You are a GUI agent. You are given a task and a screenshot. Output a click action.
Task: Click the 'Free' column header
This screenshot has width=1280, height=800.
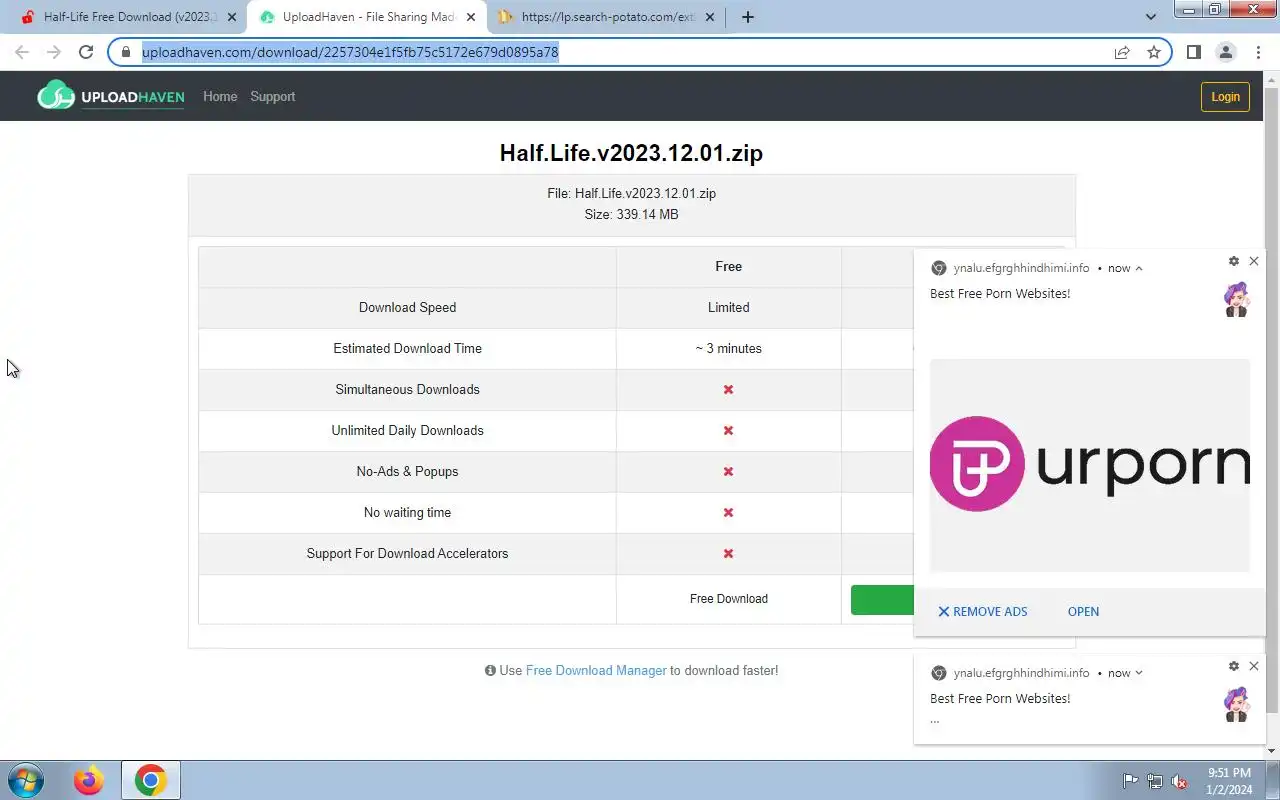(x=728, y=266)
